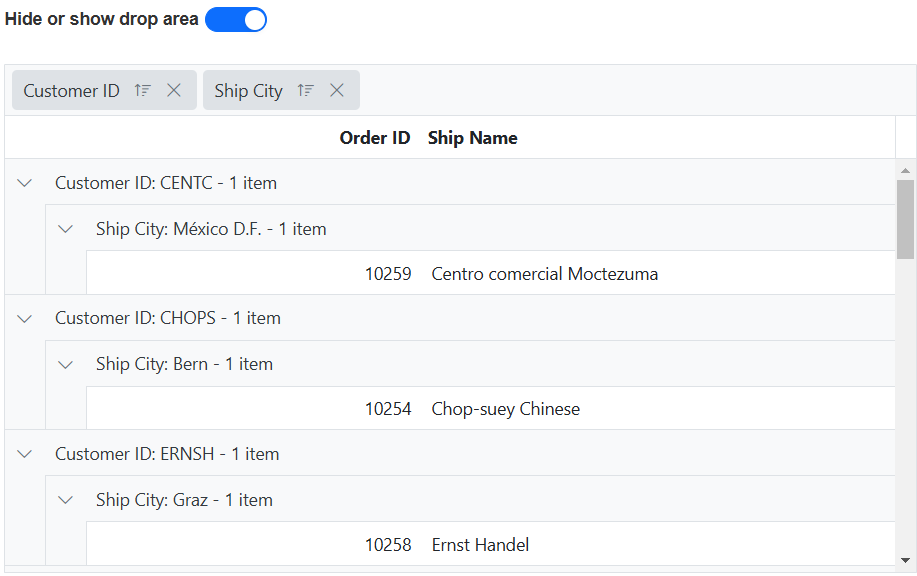The width and height of the screenshot is (917, 576).
Task: Click the Ship City group chip label
Action: click(248, 91)
